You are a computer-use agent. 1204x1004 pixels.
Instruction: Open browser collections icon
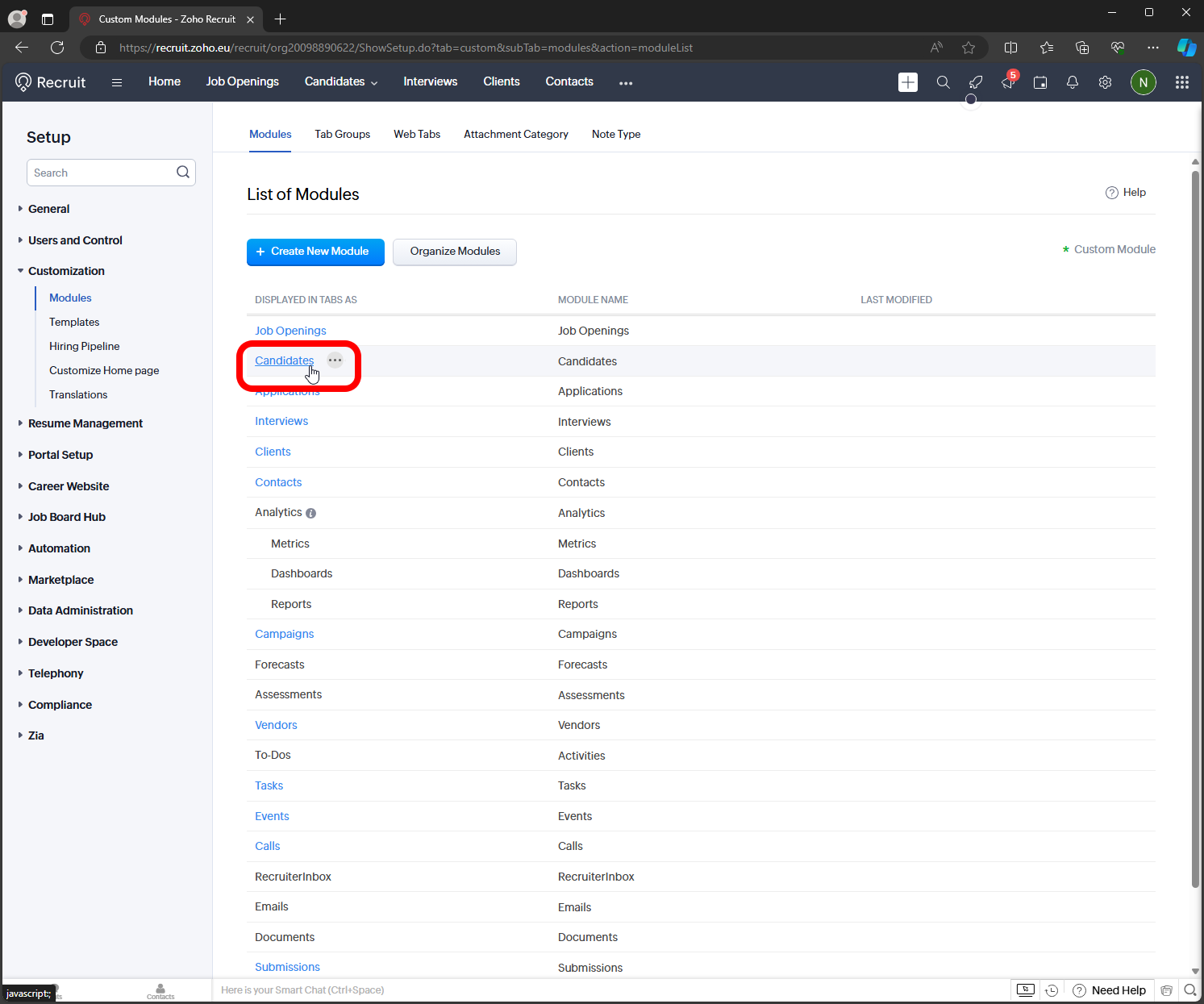coord(1082,48)
